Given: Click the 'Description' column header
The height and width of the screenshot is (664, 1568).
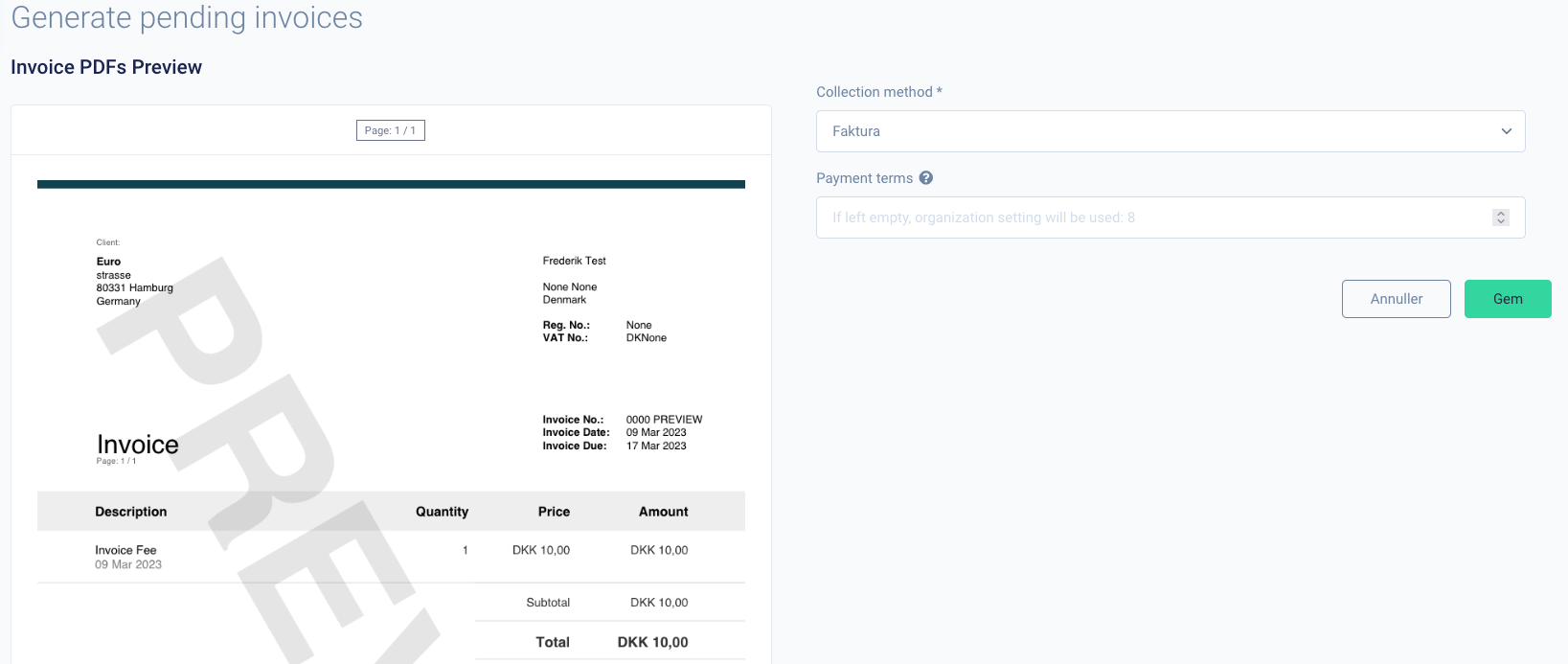Looking at the screenshot, I should [x=131, y=512].
